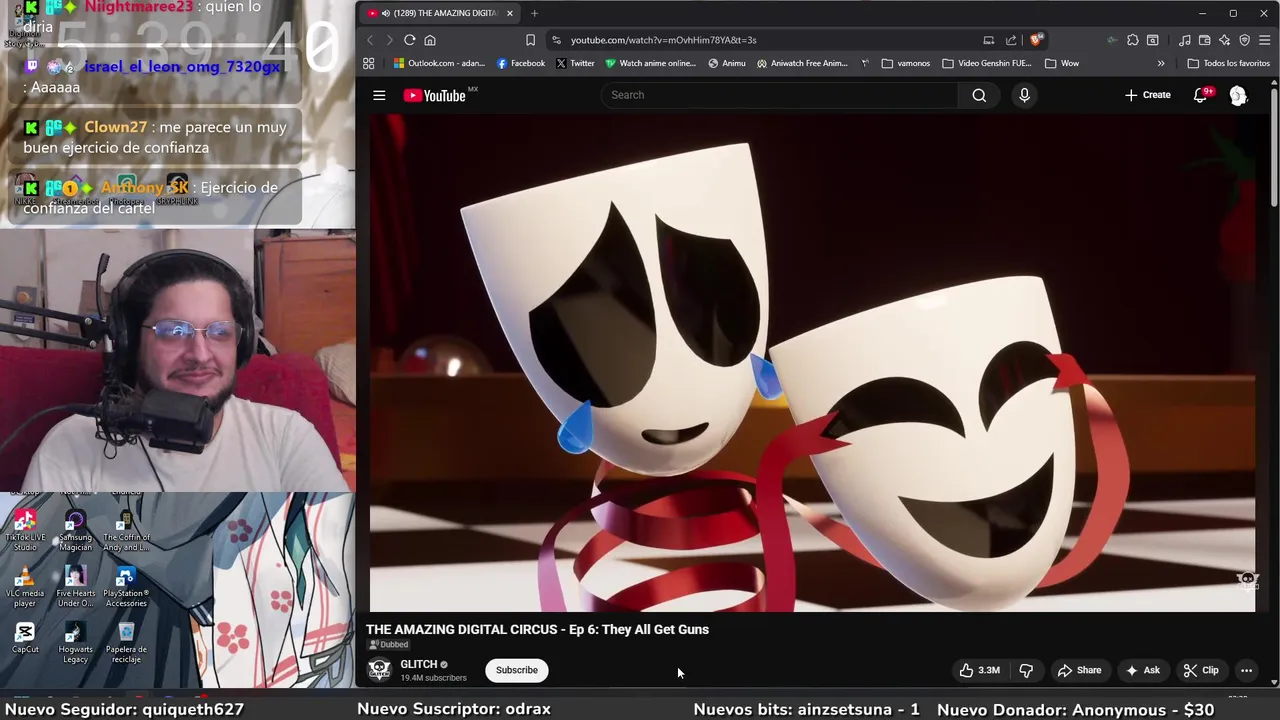Open the GLITCH channel avatar
This screenshot has height=720, width=1280.
[x=379, y=670]
